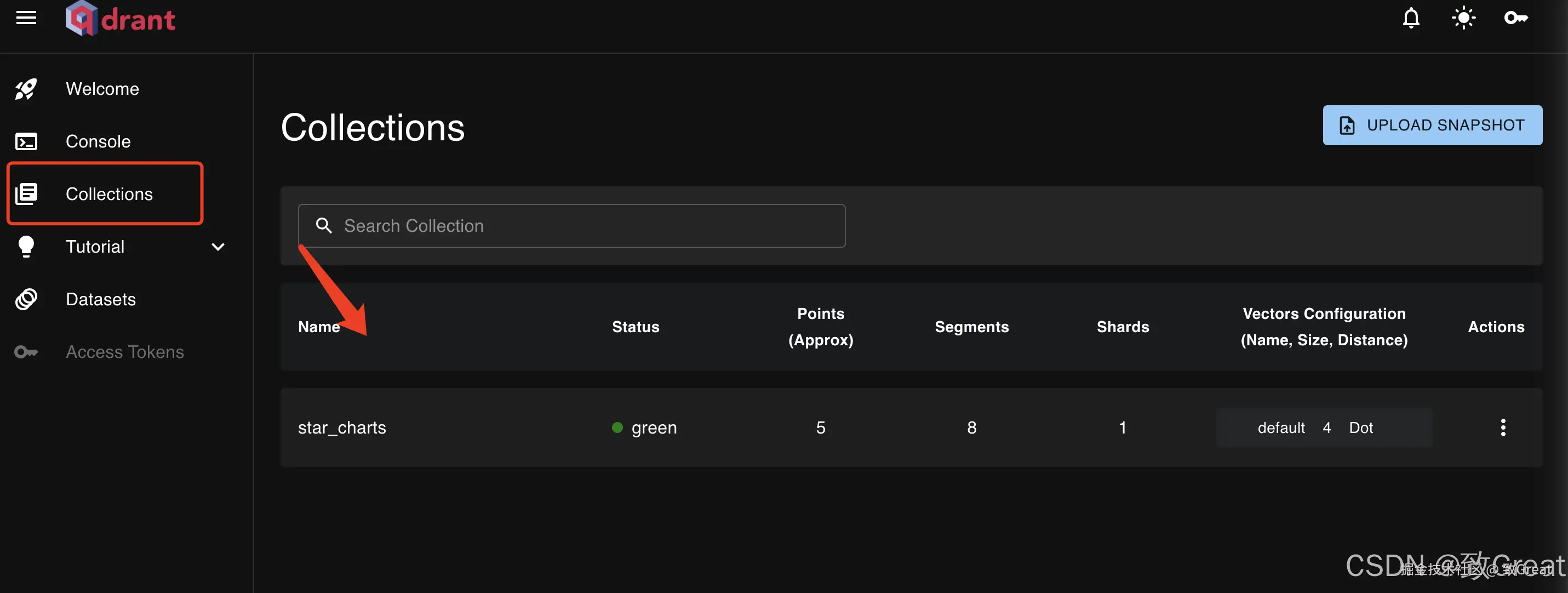Click the Datasets rings icon
This screenshot has width=1568, height=593.
26,299
